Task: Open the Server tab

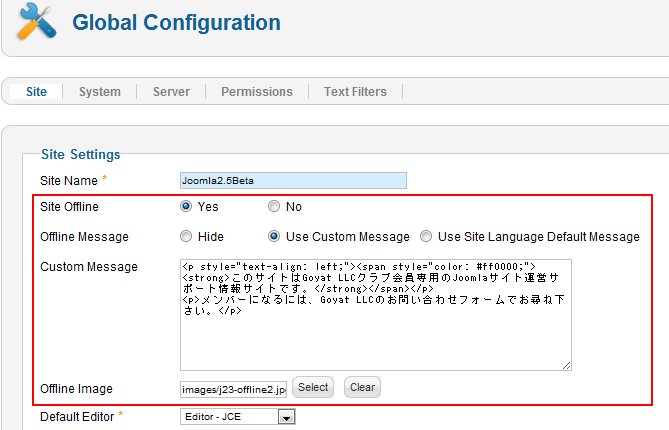Action: pyautogui.click(x=172, y=92)
